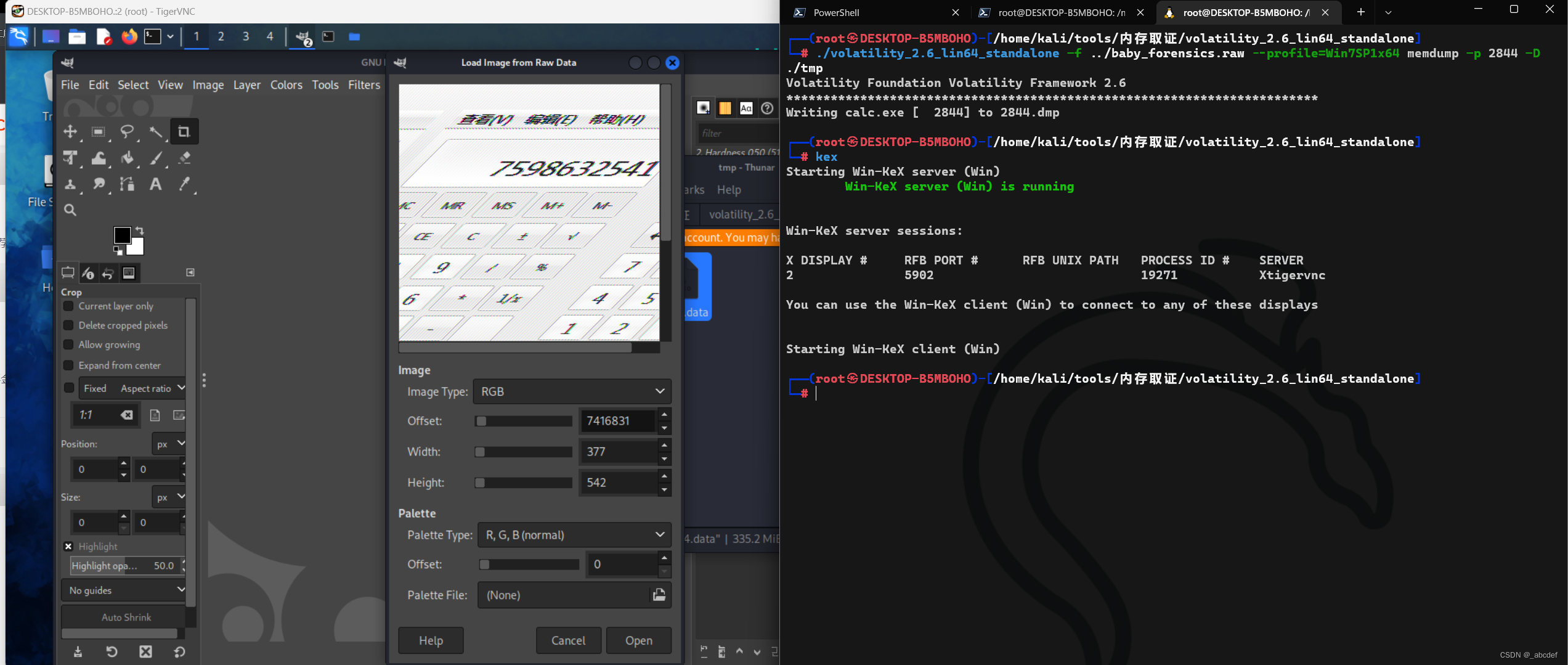Screen dimensions: 1568x665
Task: Select the Warp Transform tool
Action: tap(99, 158)
